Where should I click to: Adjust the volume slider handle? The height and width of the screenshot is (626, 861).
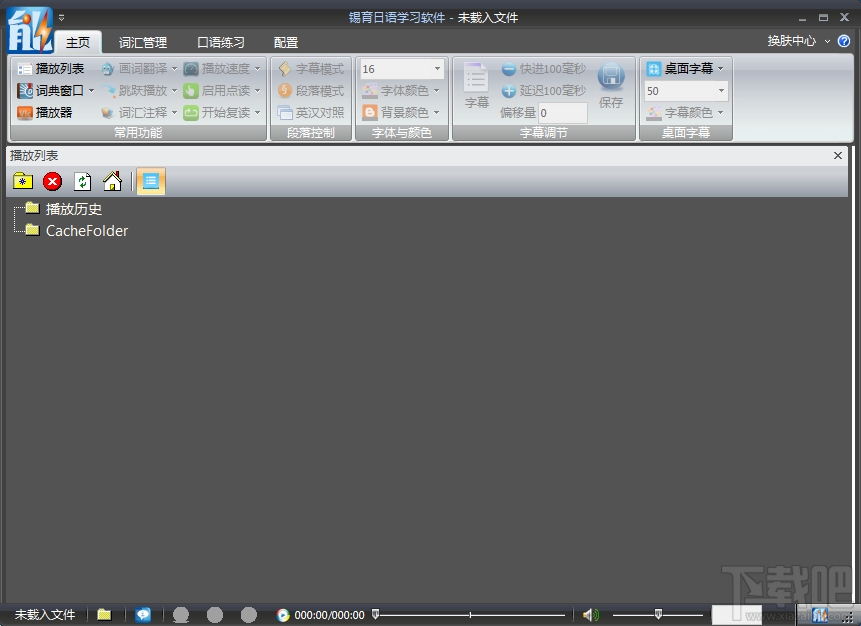click(x=658, y=614)
